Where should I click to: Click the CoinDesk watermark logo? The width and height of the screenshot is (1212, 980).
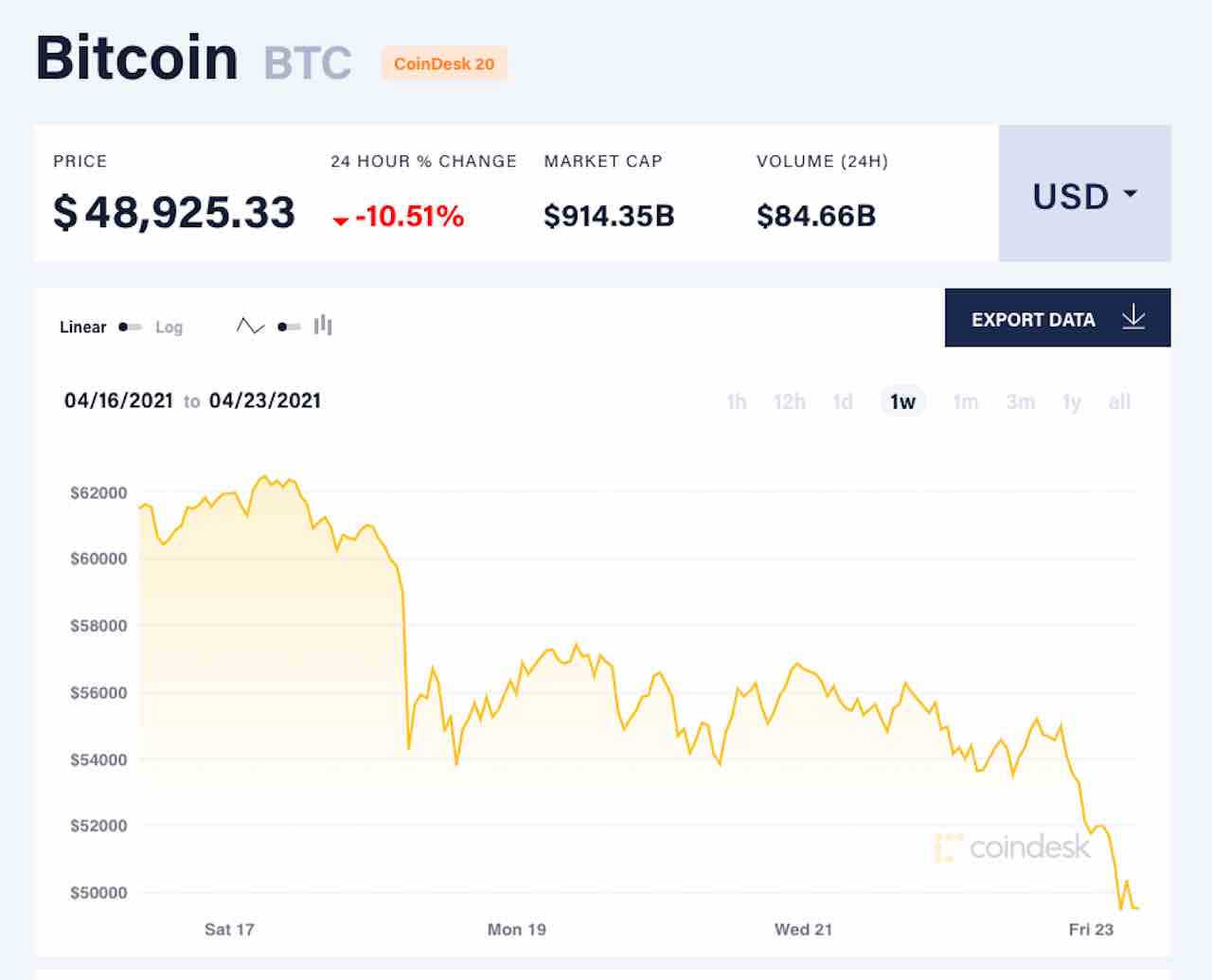point(1012,846)
